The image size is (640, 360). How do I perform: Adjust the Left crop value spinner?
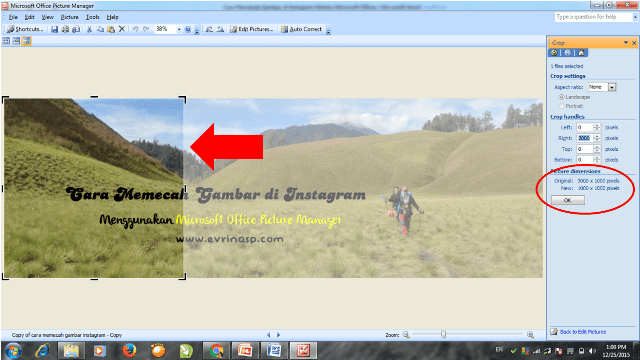pos(597,127)
